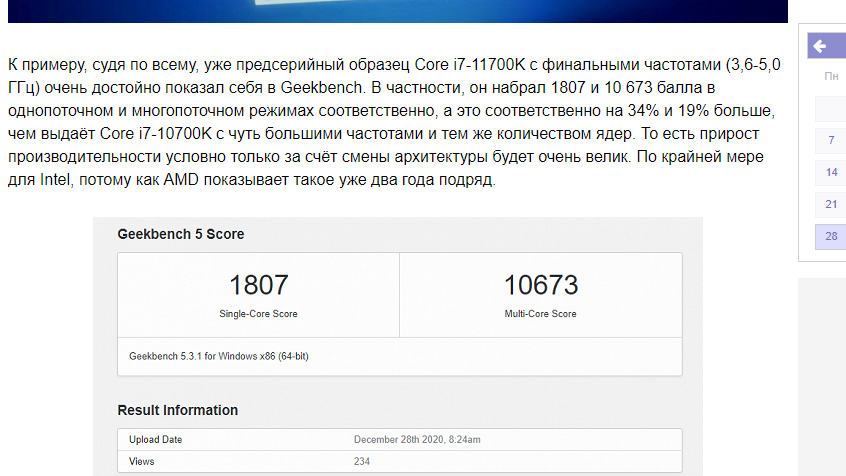Click the 'Result Information' heading

(178, 410)
